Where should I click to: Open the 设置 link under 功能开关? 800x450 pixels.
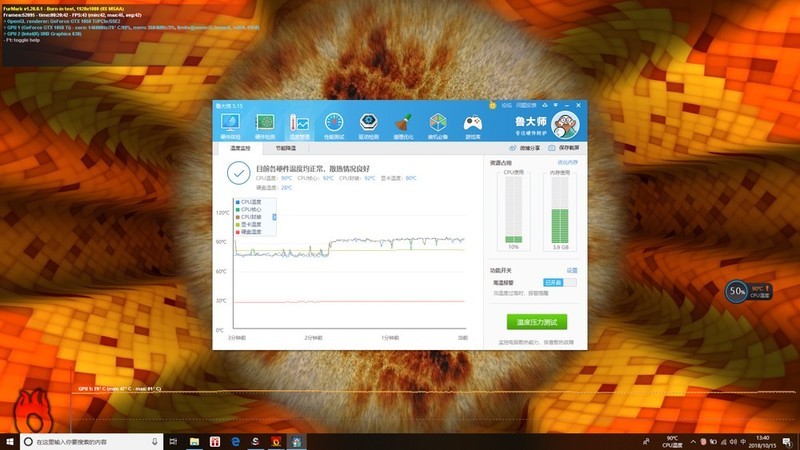[572, 270]
